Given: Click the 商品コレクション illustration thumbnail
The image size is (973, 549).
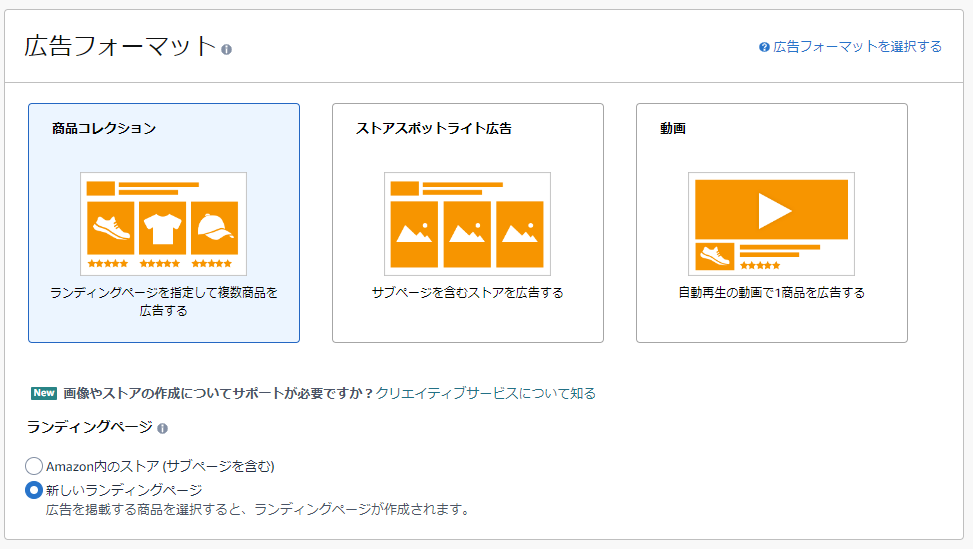Looking at the screenshot, I should tap(163, 224).
